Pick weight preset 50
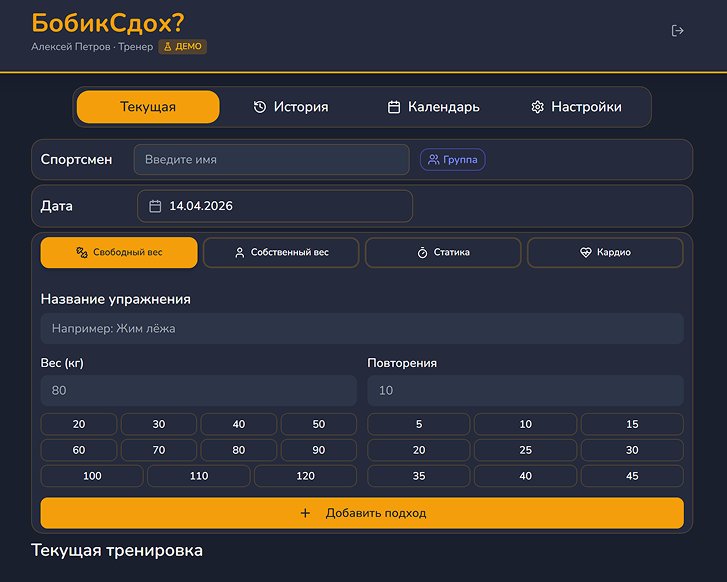727x582 pixels. [319, 424]
